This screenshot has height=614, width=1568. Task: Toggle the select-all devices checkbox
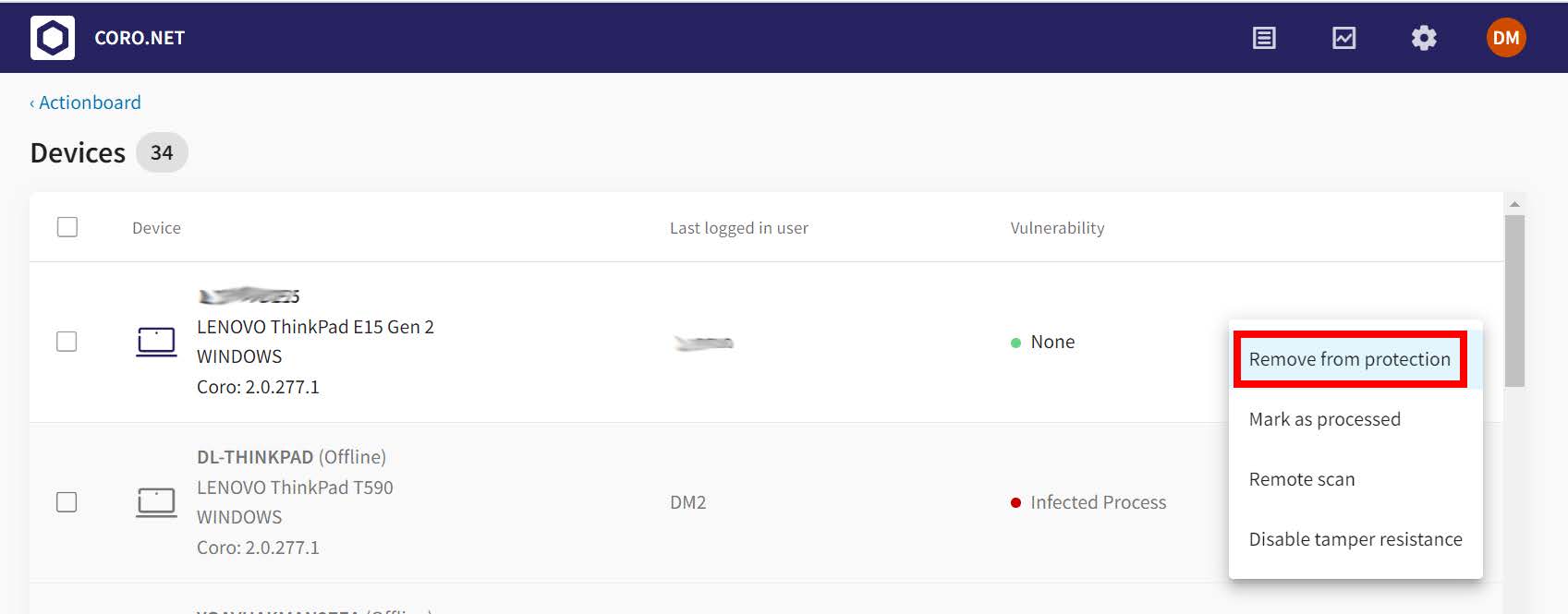pyautogui.click(x=67, y=227)
